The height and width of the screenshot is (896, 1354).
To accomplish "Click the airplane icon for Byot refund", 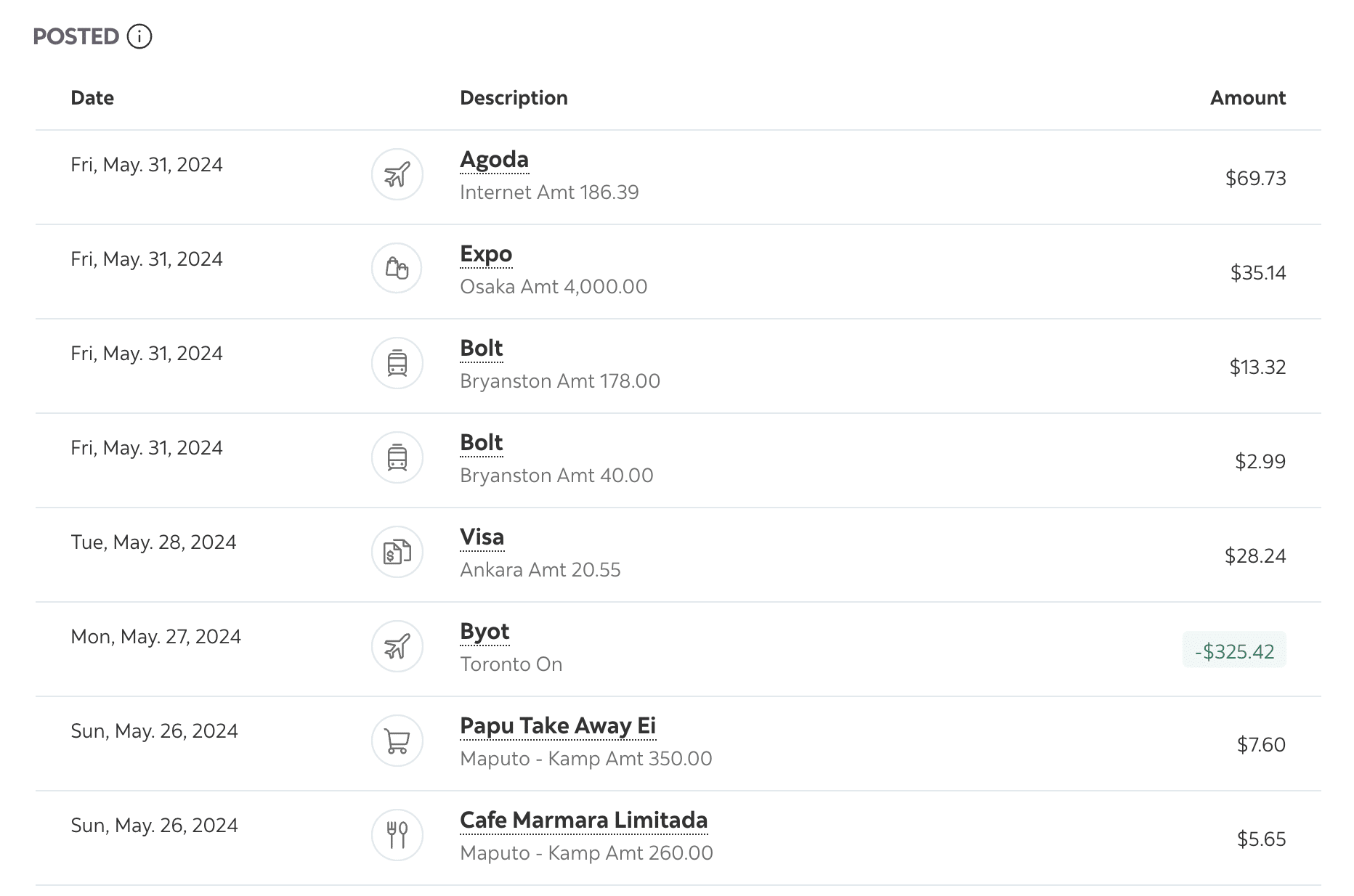I will pos(397,646).
